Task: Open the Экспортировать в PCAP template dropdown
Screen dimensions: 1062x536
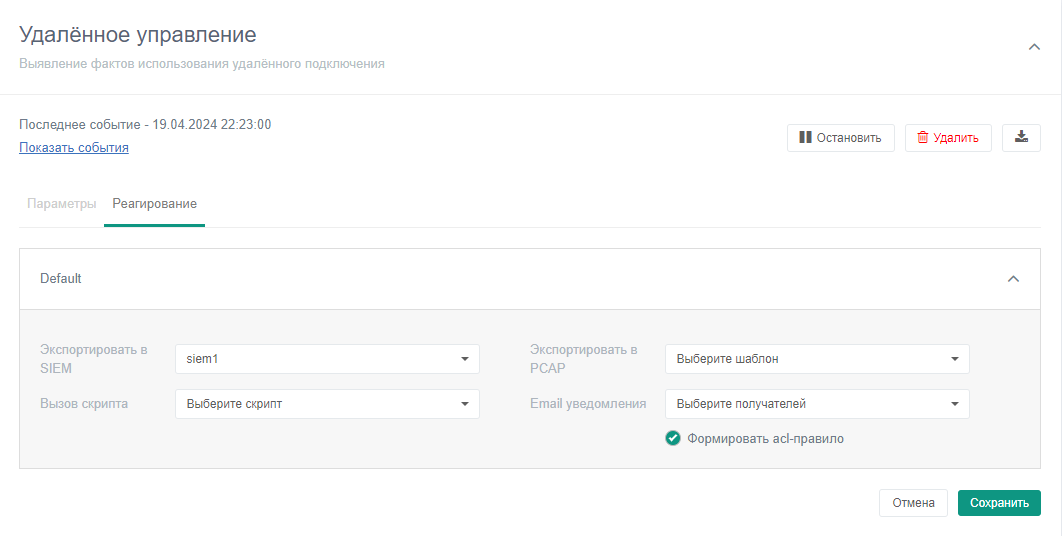Action: pos(816,359)
